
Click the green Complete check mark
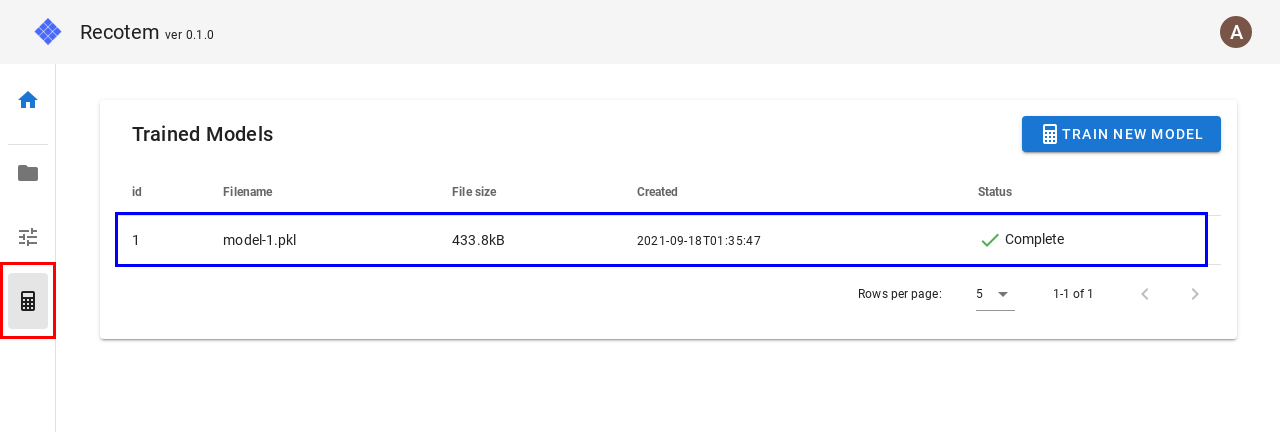[990, 240]
